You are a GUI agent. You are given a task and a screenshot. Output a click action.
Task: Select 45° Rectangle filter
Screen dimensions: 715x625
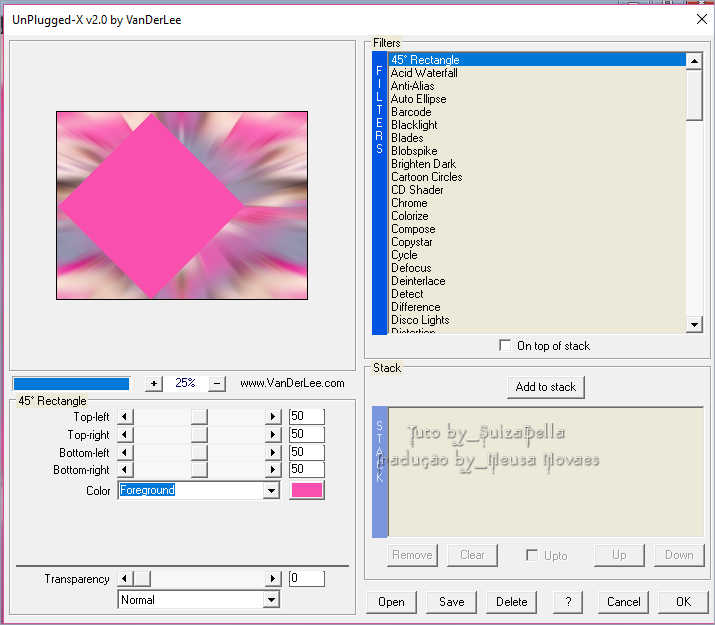point(537,60)
